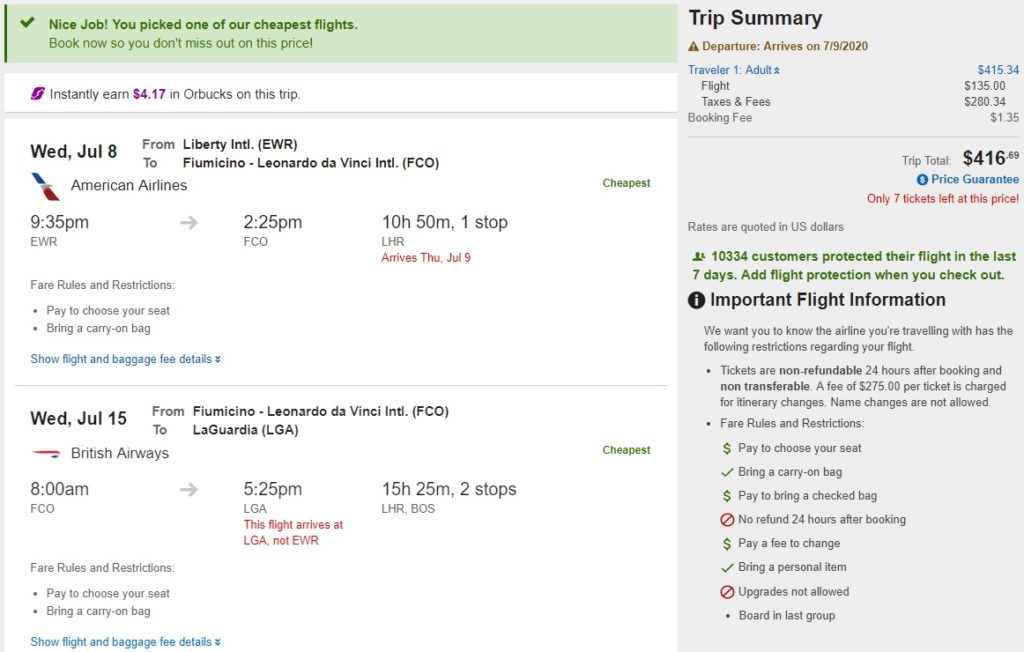Click the Upgrades not allowed prohibited icon
The height and width of the screenshot is (652, 1024).
pos(727,592)
